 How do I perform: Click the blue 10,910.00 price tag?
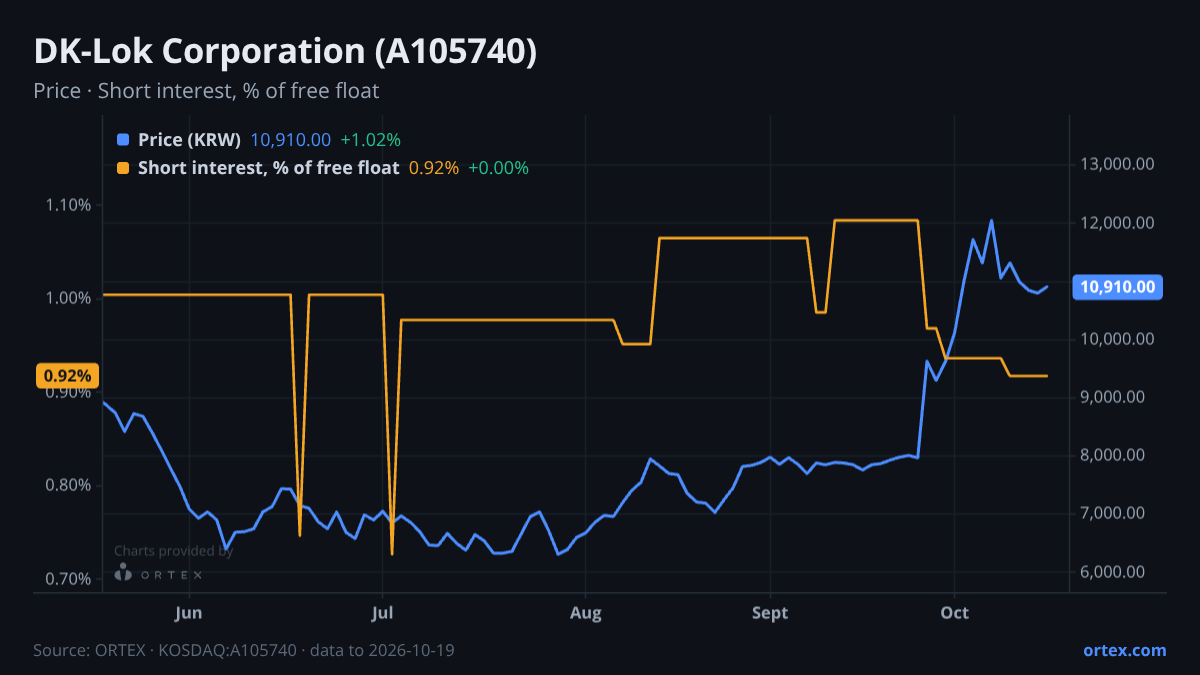1119,287
